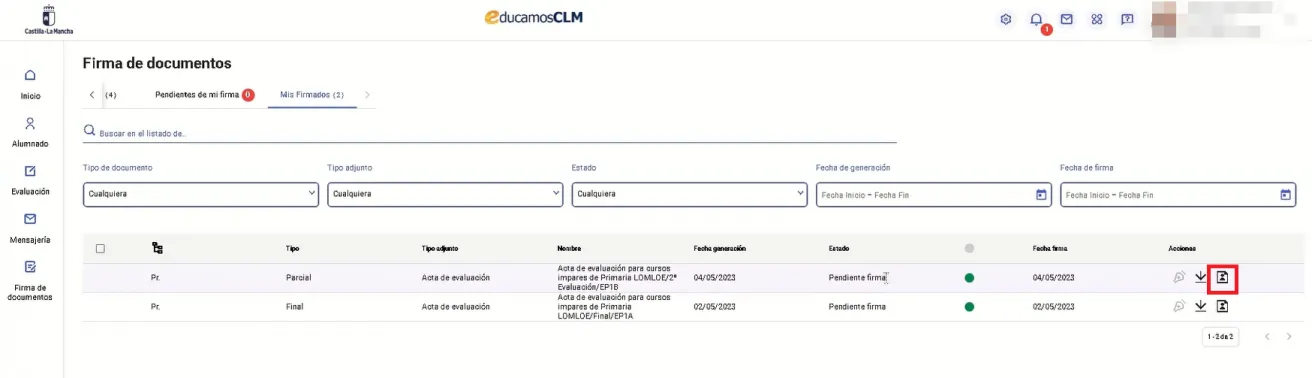Sort by Estado column header
Image resolution: width=1312 pixels, height=378 pixels.
point(840,247)
